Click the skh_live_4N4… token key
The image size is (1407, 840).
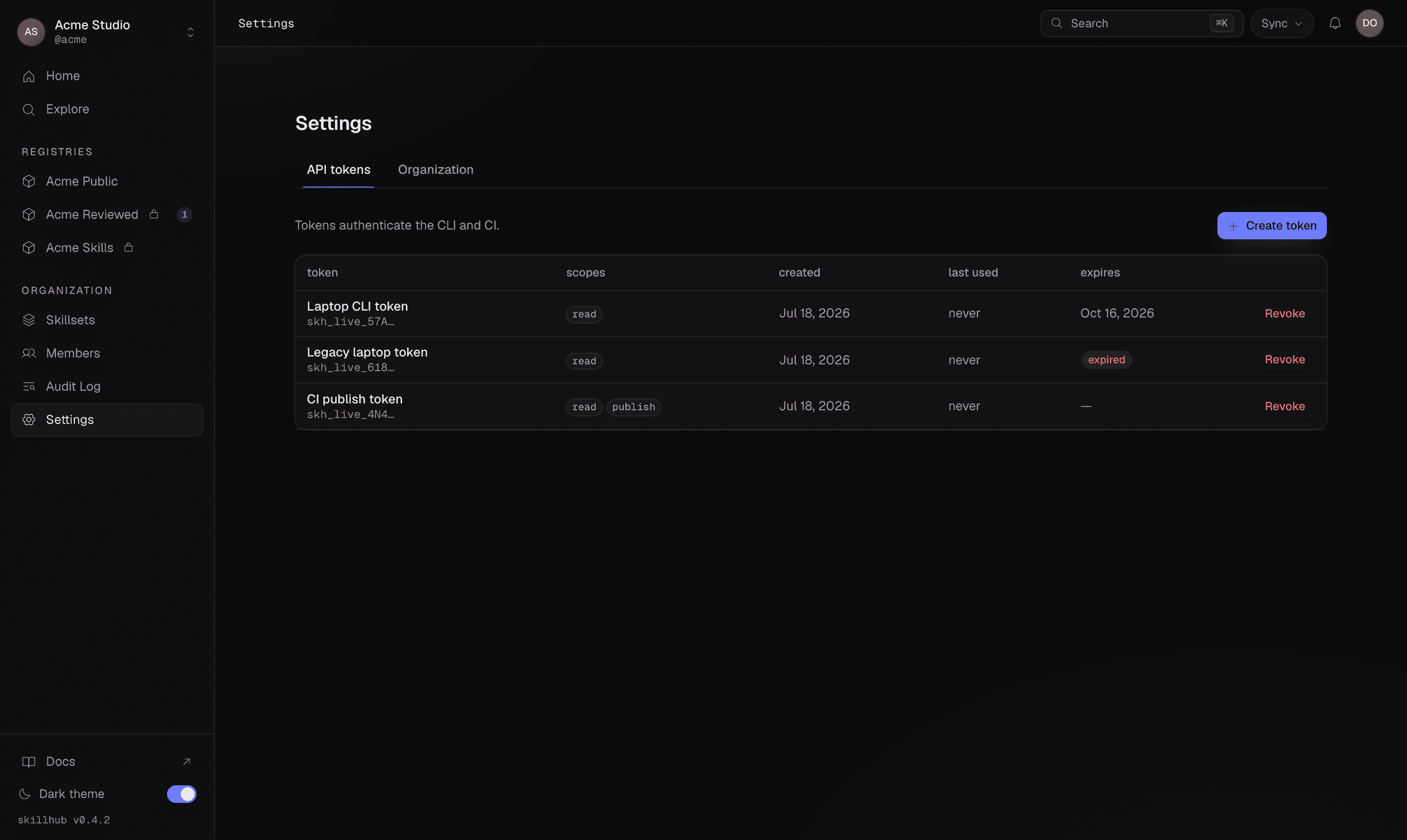pos(350,414)
